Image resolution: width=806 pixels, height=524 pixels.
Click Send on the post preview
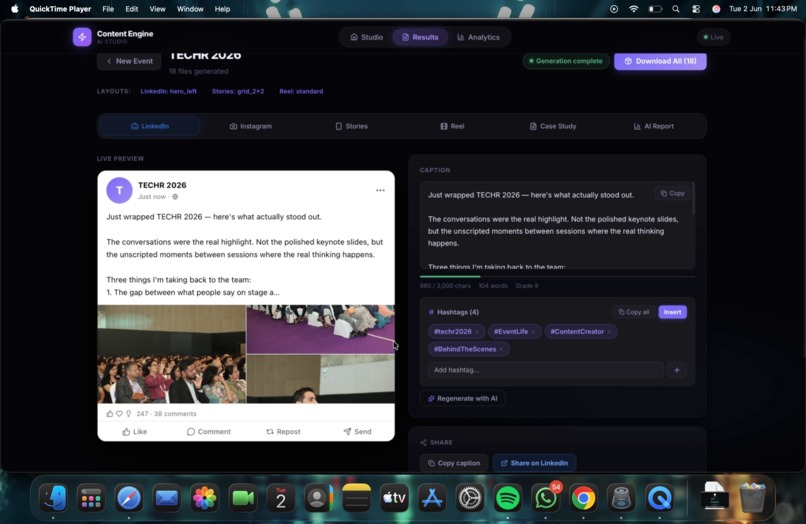(x=357, y=431)
